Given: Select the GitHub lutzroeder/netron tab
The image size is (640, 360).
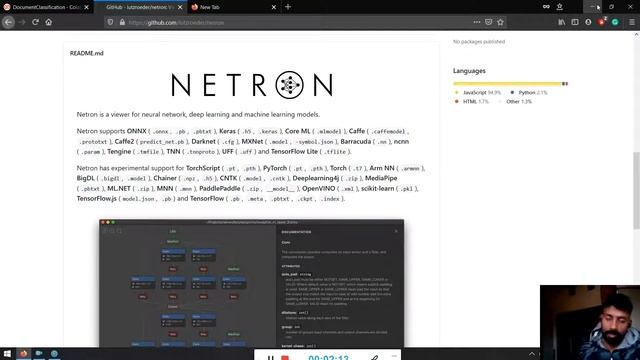Looking at the screenshot, I should coord(140,7).
